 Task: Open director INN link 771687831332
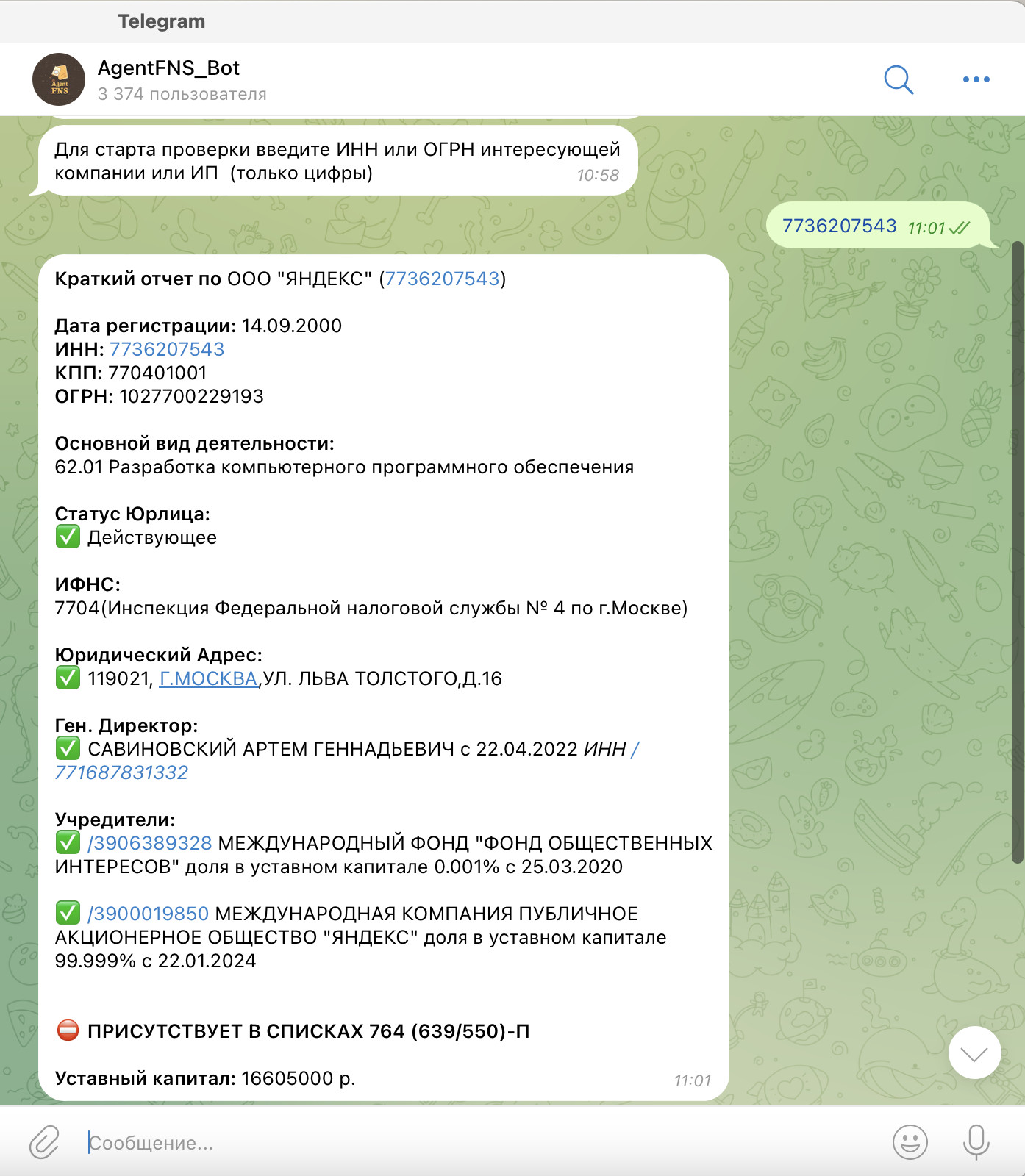121,772
